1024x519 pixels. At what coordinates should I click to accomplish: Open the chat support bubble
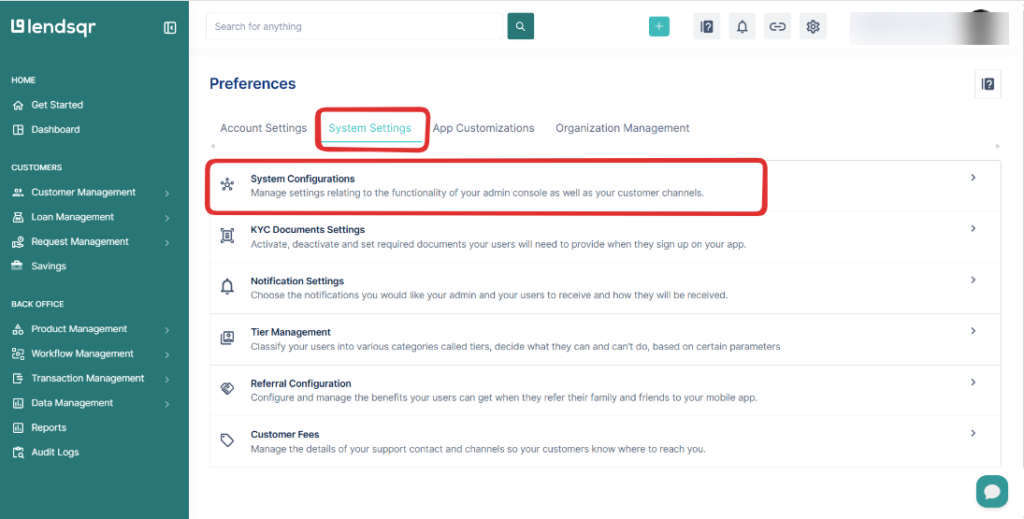[x=992, y=492]
